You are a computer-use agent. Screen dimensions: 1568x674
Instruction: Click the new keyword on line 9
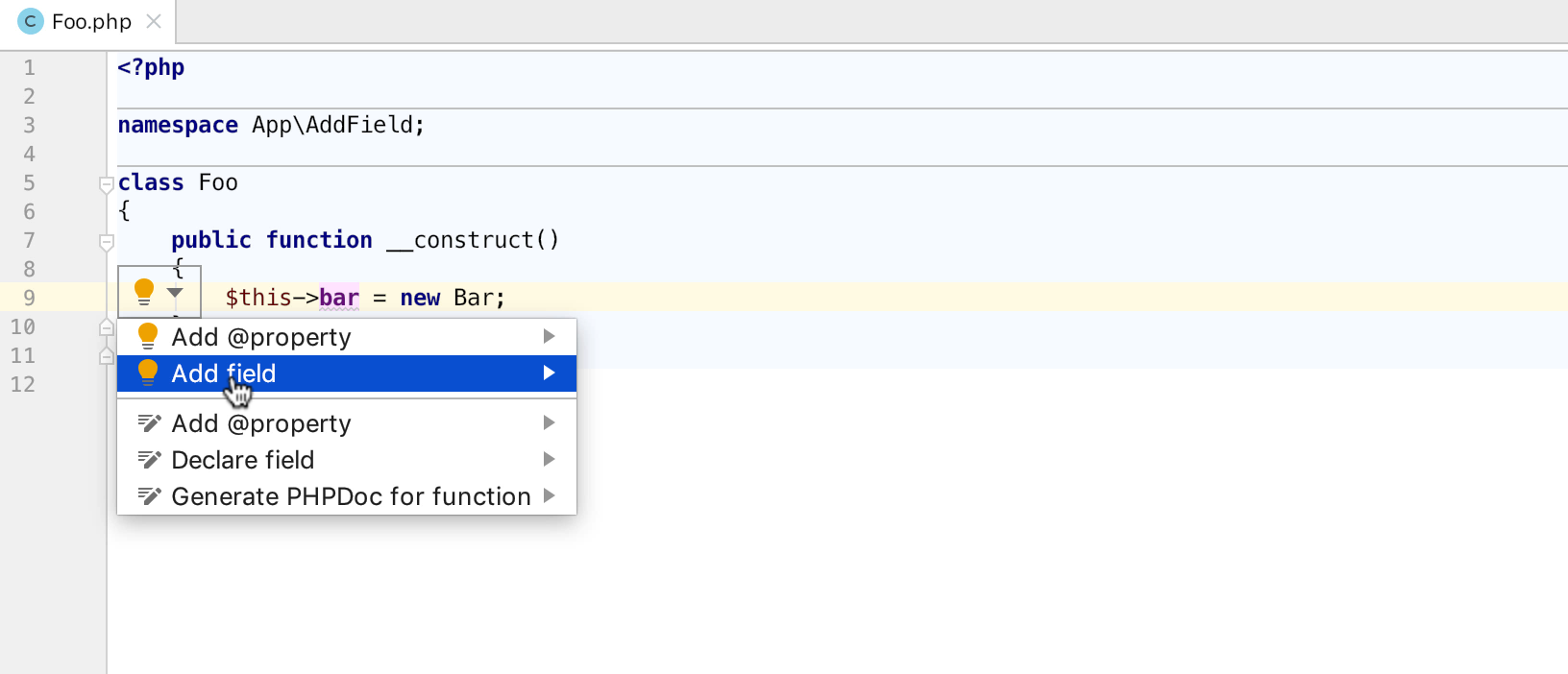click(420, 298)
